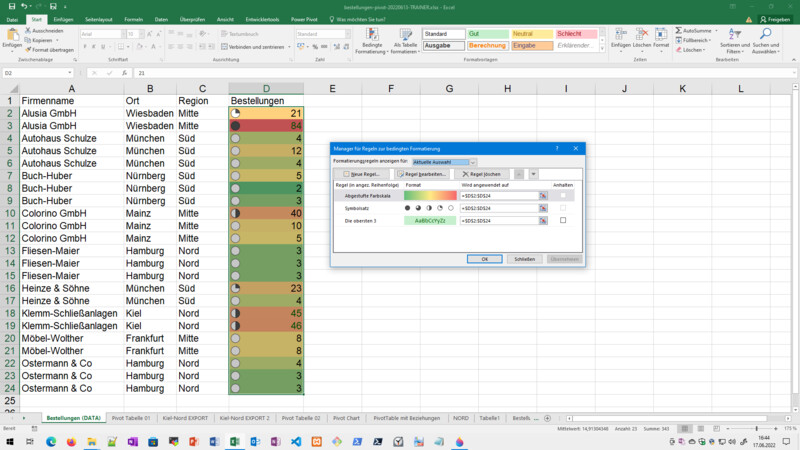Open the Windows Start menu
800x450 pixels.
pos(10,441)
